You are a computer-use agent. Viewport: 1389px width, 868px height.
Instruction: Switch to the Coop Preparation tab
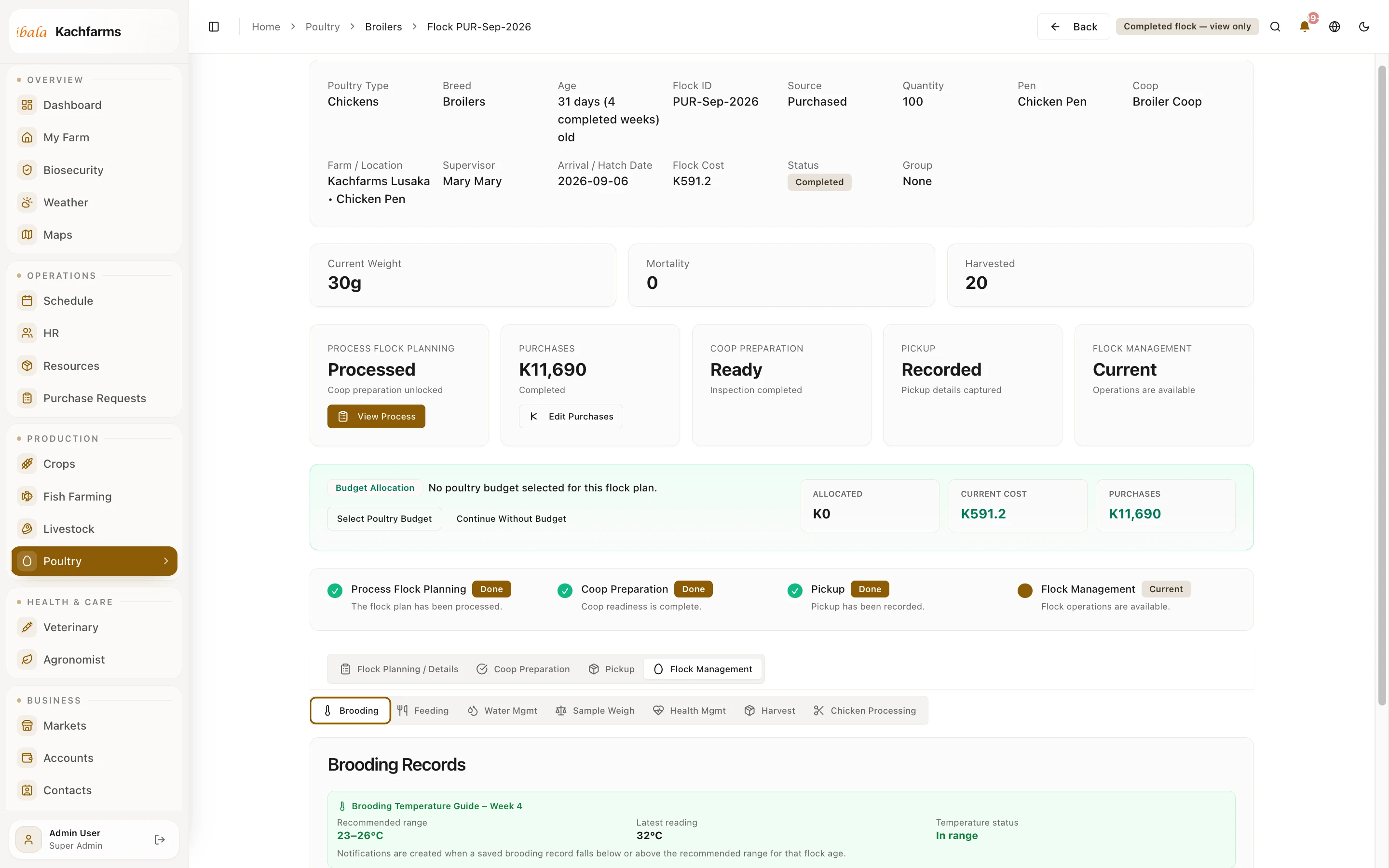523,669
